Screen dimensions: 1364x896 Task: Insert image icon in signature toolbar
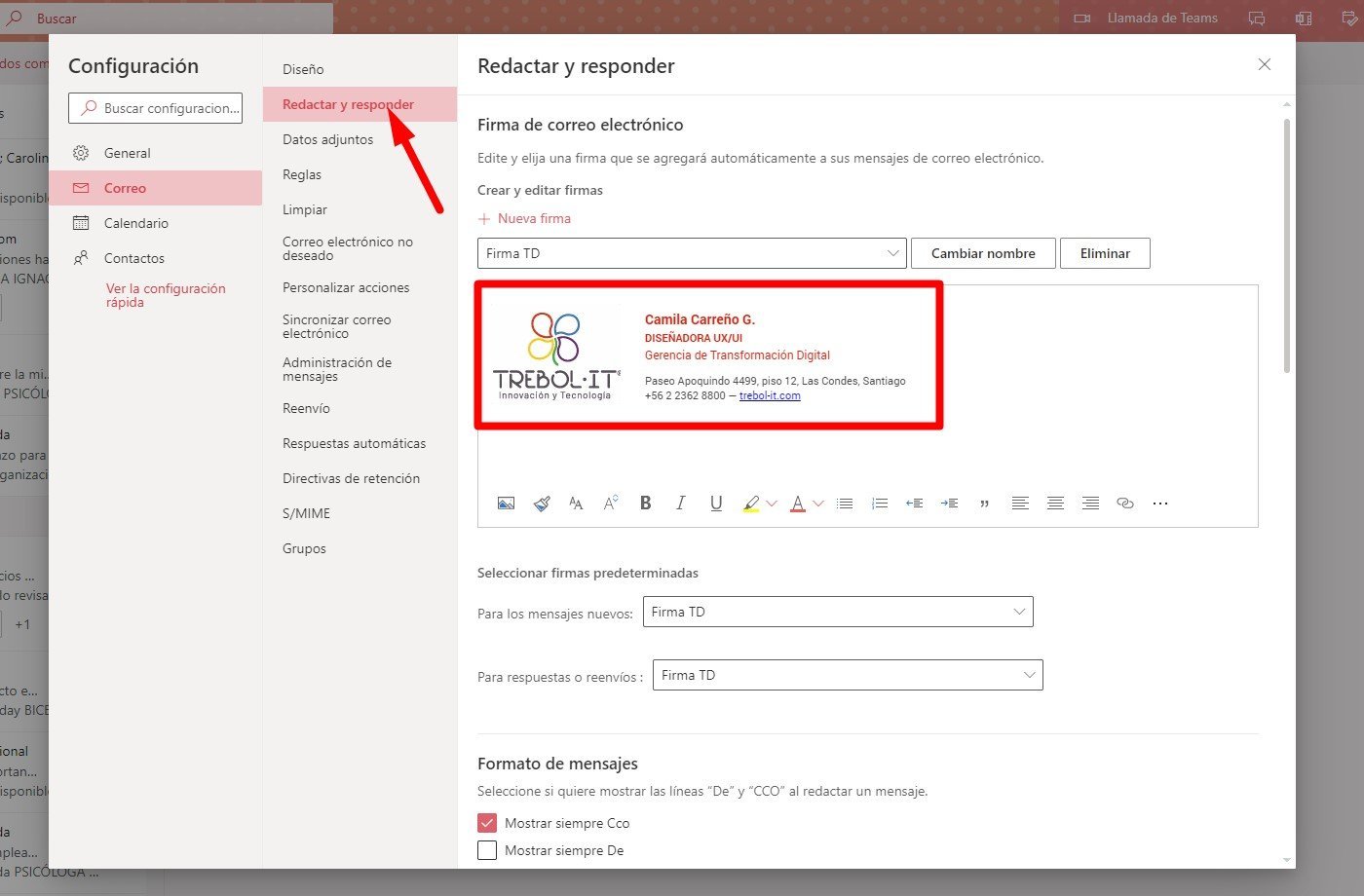(506, 504)
